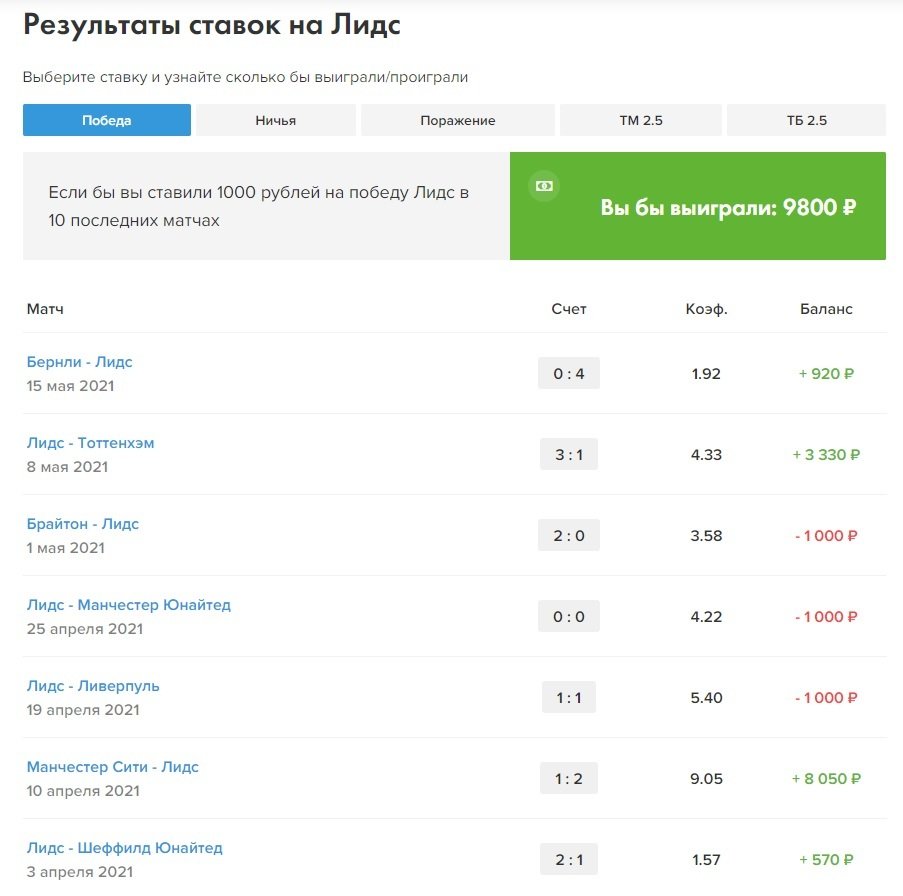Open Лидс - Шеффилд Юнайтед match
This screenshot has height=896, width=903.
click(x=125, y=848)
